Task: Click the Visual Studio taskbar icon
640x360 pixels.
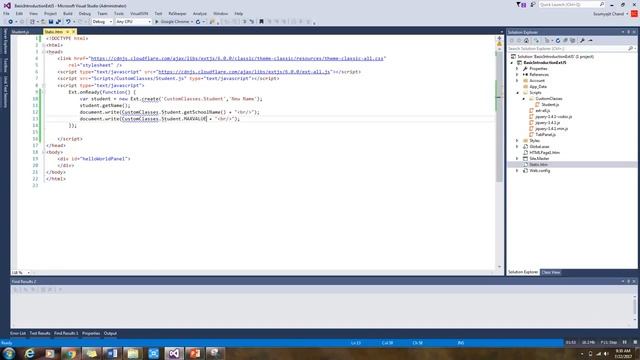Action: 174,353
